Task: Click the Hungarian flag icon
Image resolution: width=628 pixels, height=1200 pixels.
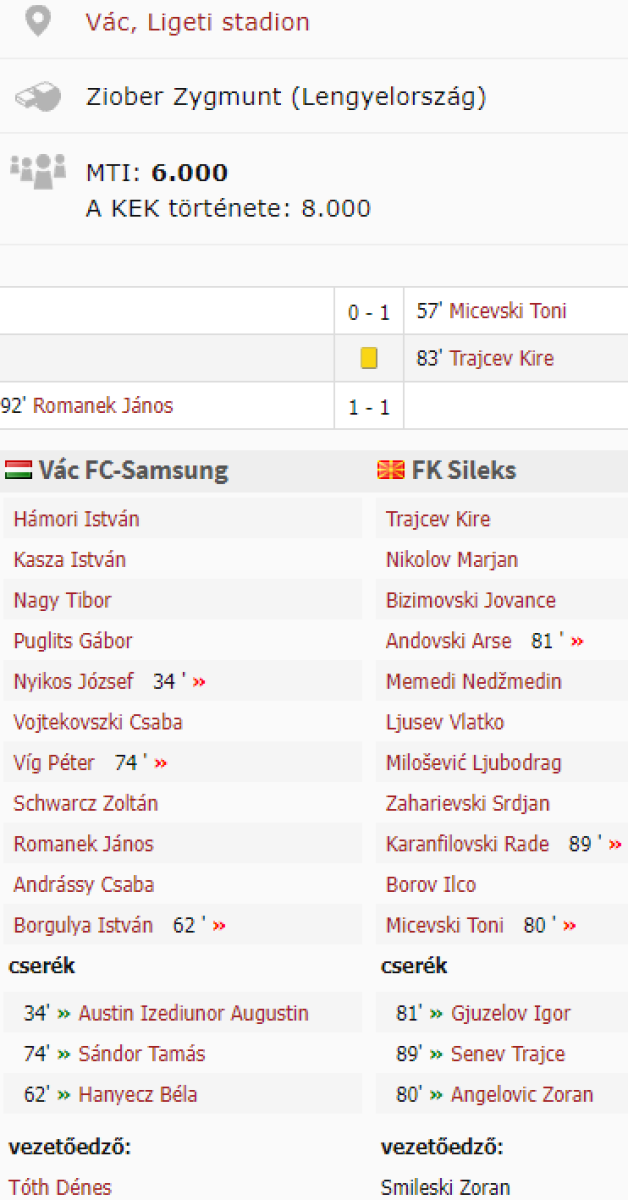Action: click(18, 470)
